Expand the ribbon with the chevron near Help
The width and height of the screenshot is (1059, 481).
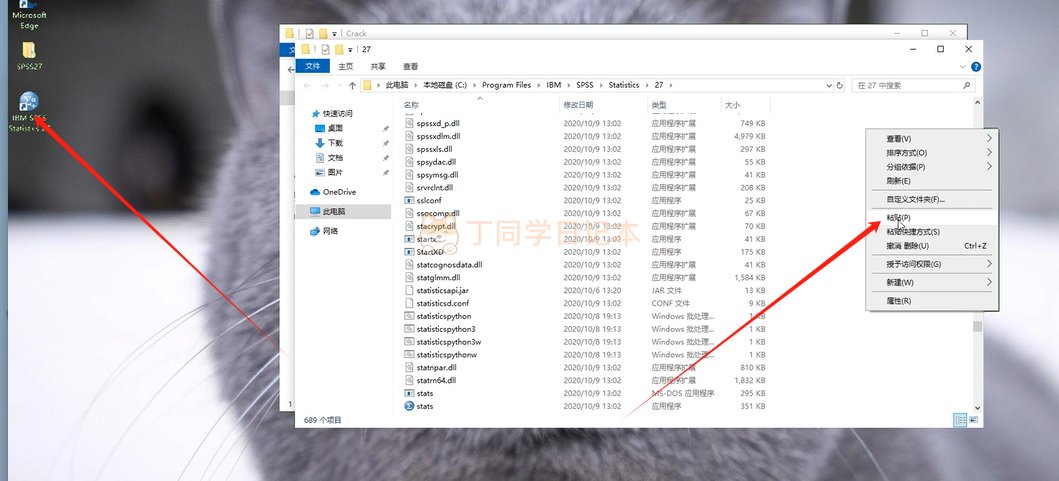point(963,67)
